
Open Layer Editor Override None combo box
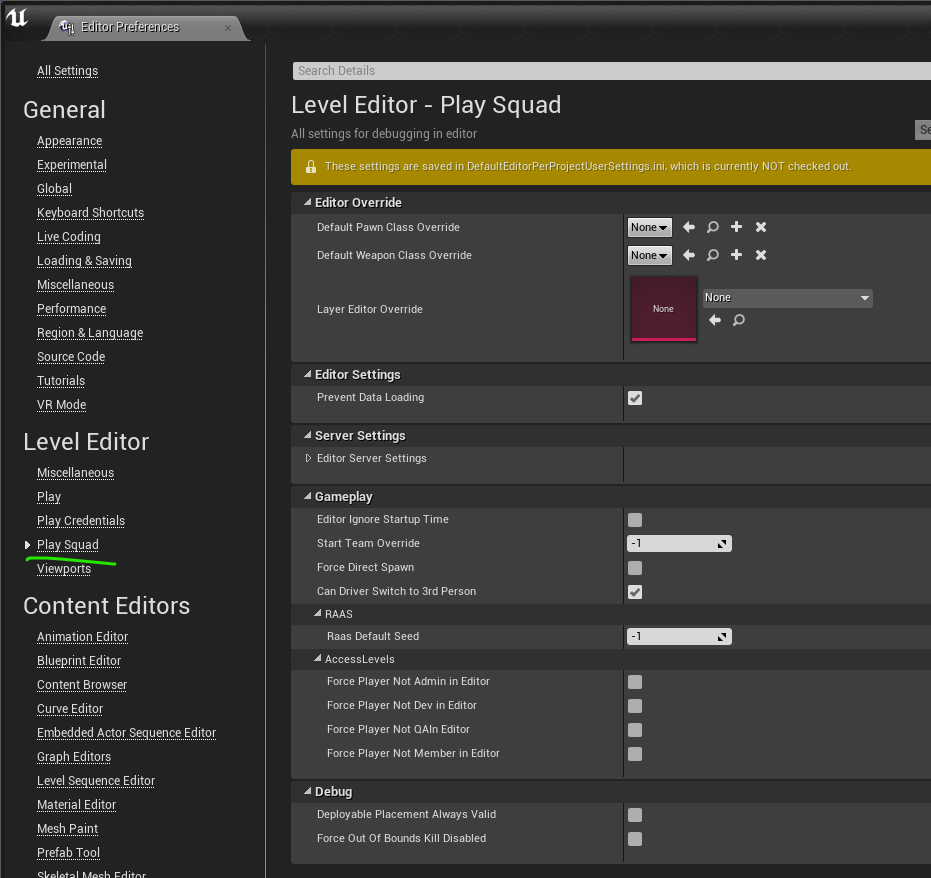click(x=787, y=298)
